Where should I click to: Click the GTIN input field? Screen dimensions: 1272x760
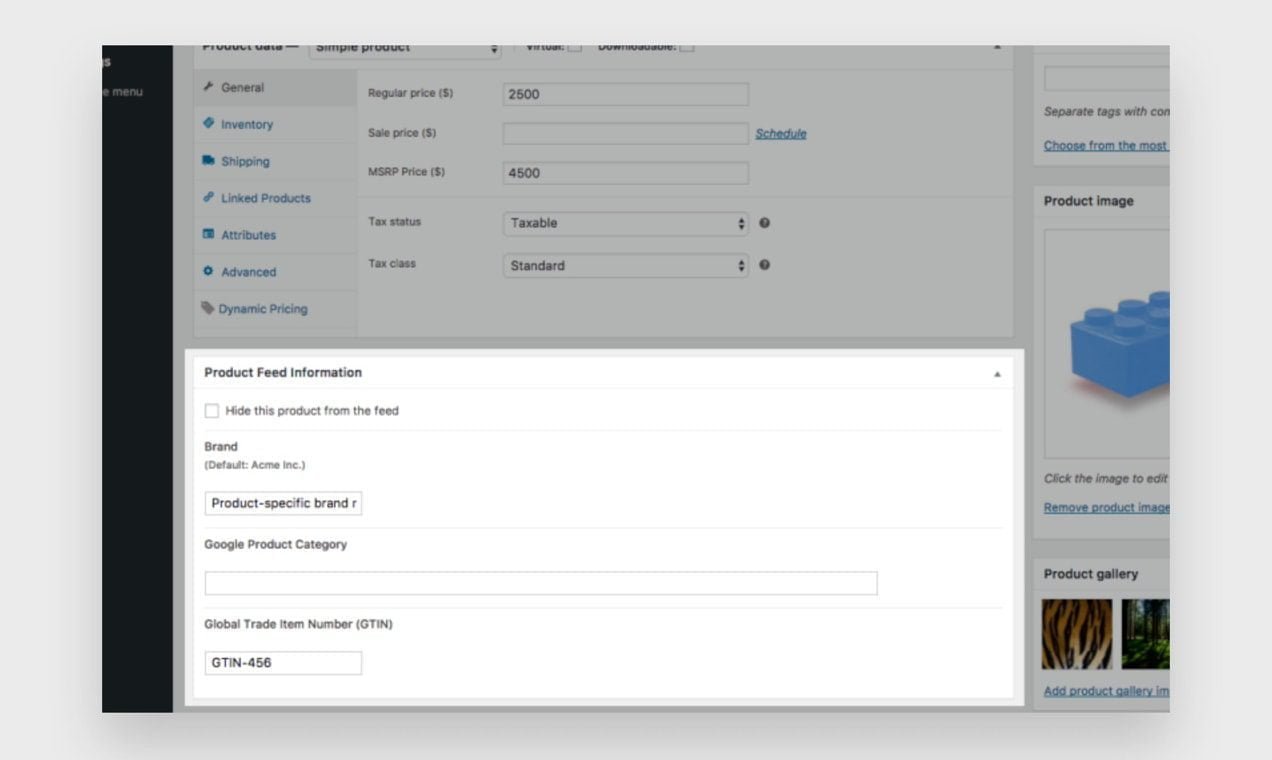pyautogui.click(x=283, y=662)
